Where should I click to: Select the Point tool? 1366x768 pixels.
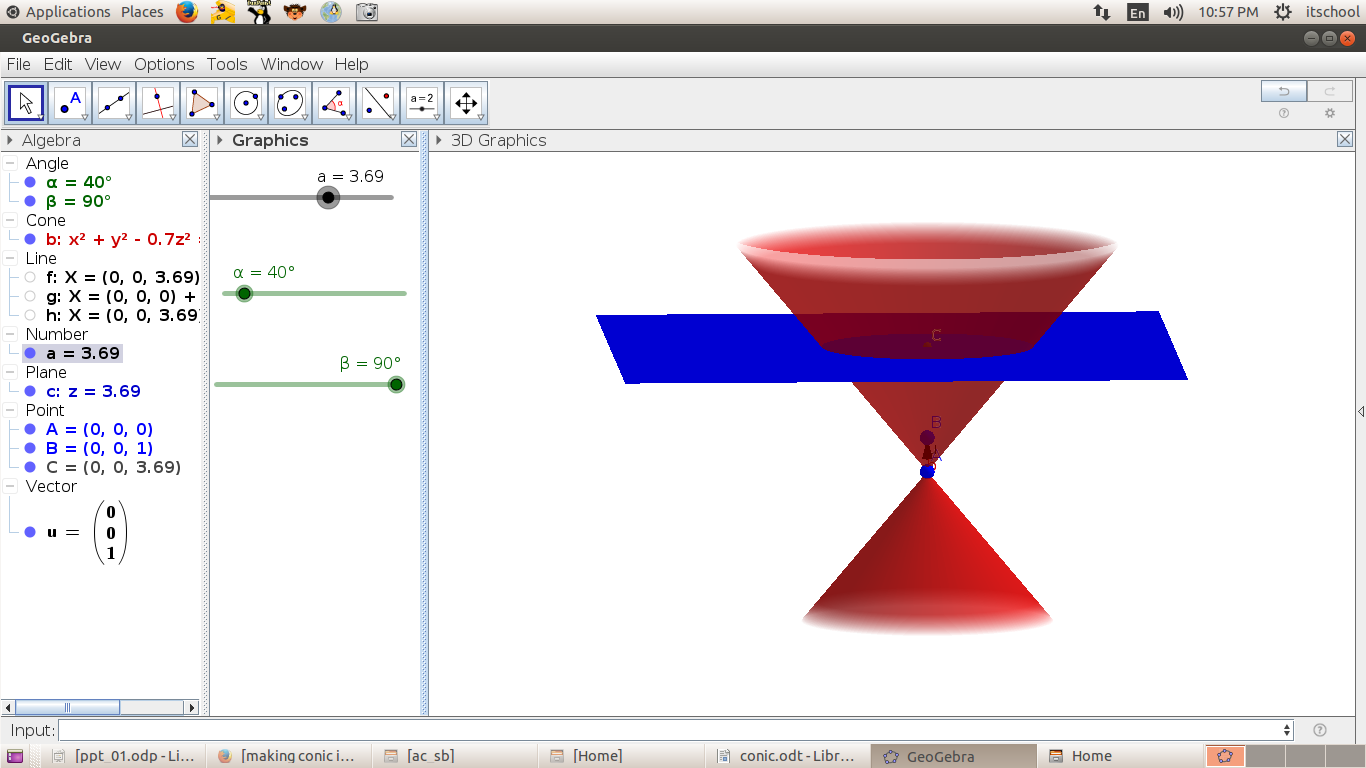pos(69,102)
